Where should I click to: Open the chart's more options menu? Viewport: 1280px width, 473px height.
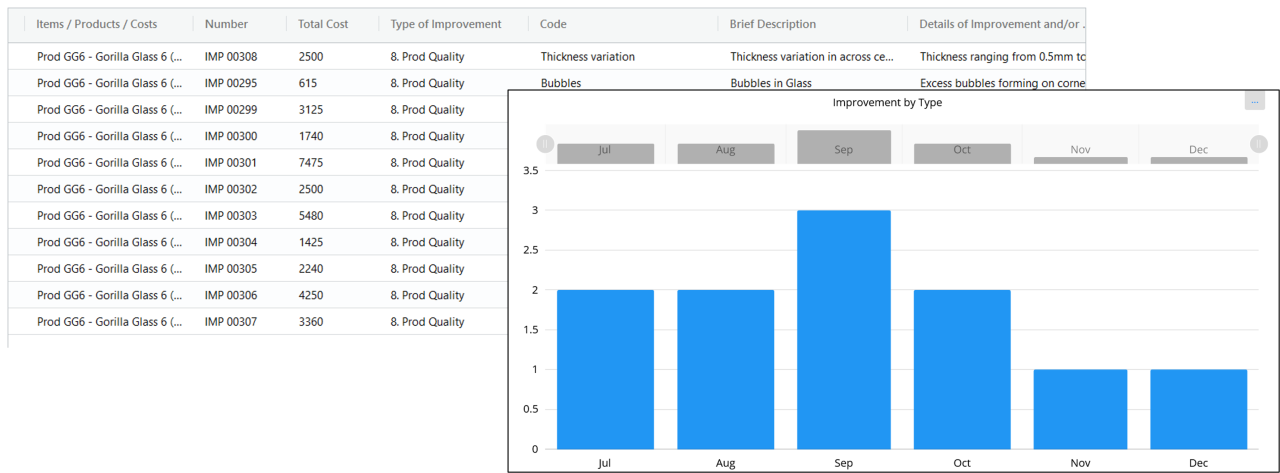[1254, 101]
